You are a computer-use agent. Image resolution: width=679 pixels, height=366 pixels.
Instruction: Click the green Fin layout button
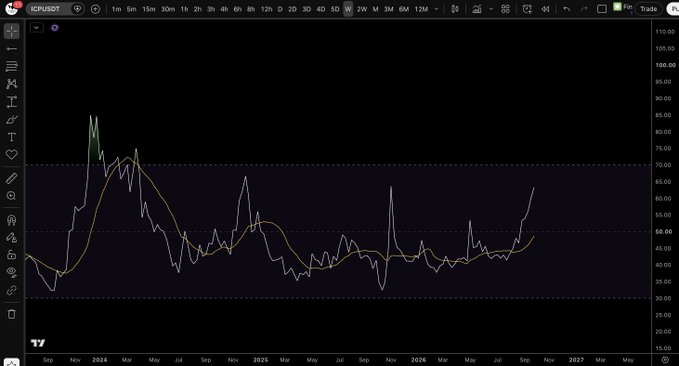click(623, 7)
